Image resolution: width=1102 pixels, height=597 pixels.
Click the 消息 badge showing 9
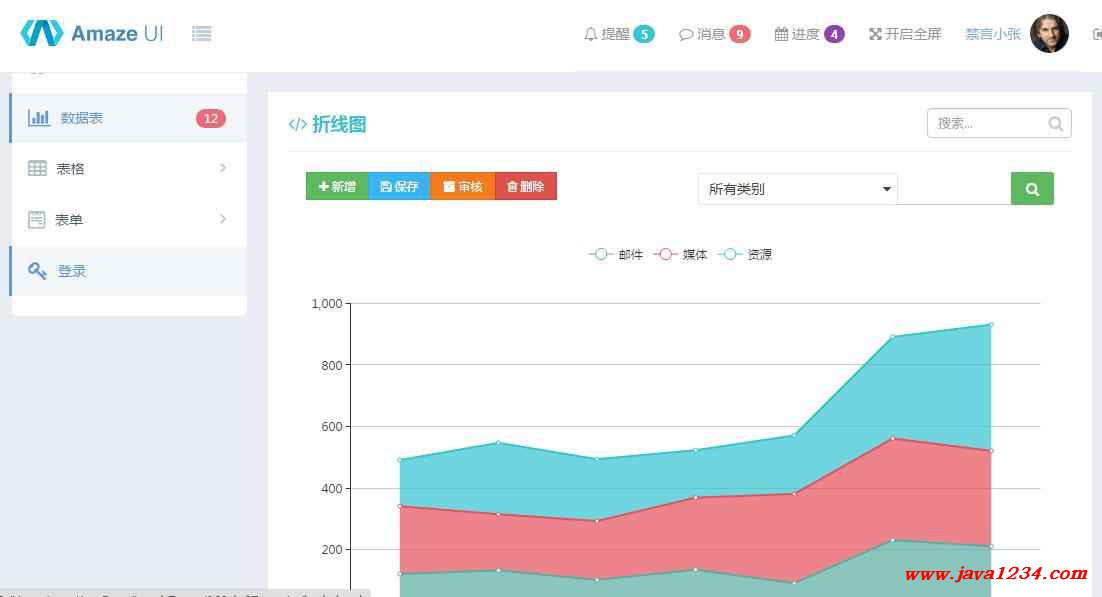tap(739, 34)
